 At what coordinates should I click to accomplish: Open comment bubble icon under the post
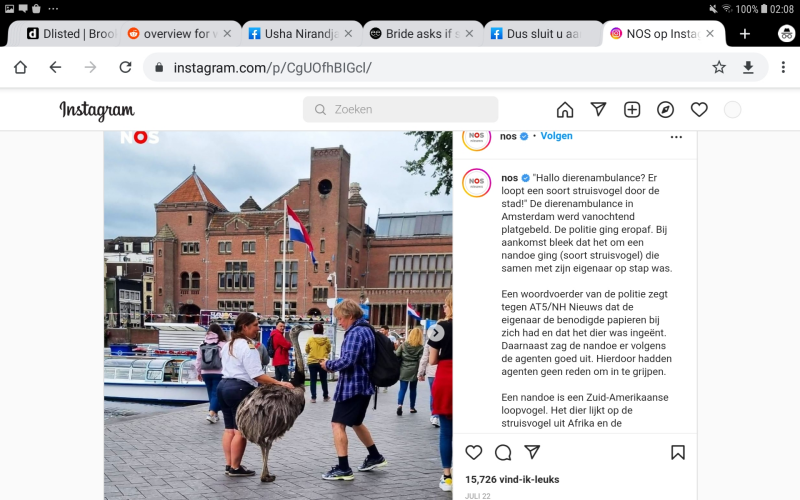(x=503, y=452)
